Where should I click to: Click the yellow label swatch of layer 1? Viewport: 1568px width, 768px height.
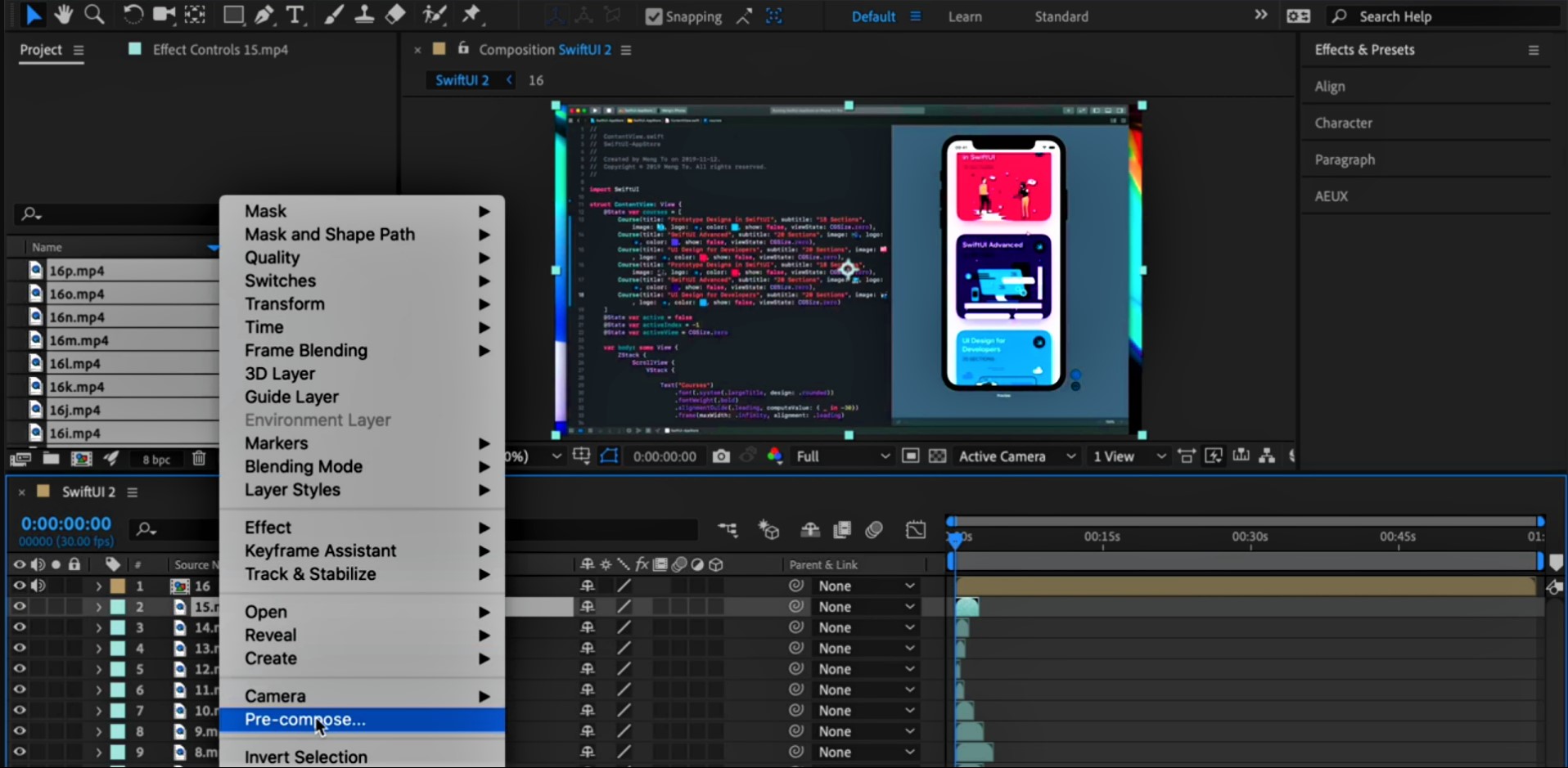point(118,586)
